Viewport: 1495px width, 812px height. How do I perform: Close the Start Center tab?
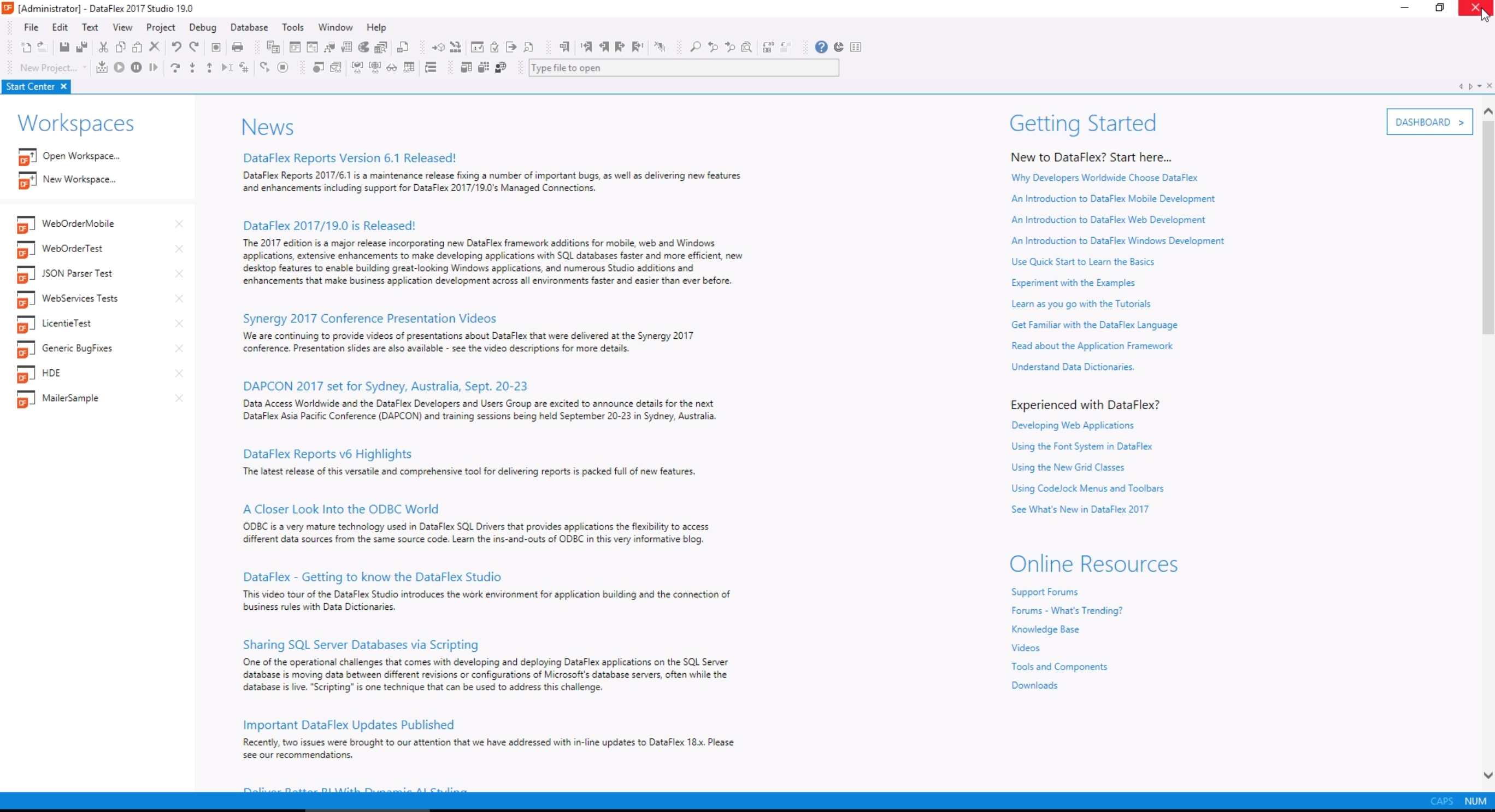pyautogui.click(x=64, y=86)
